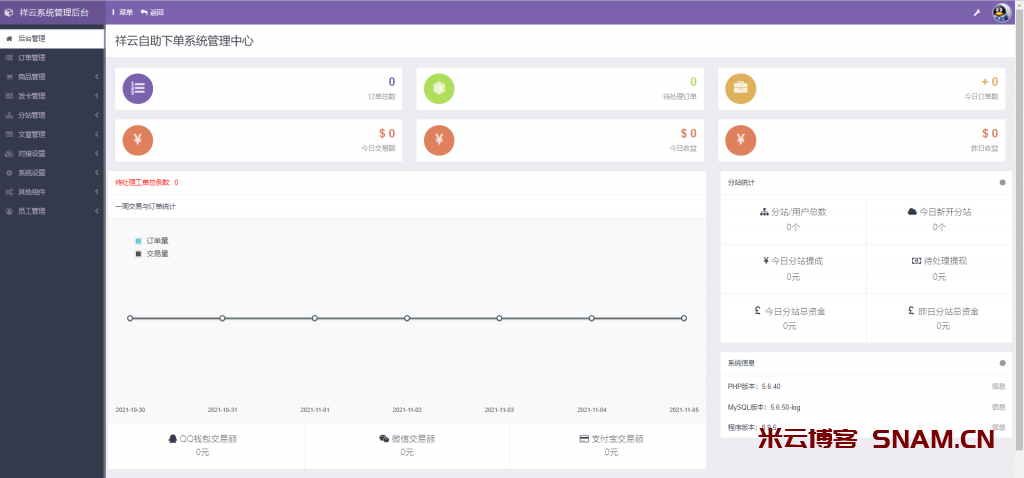The image size is (1024, 478).
Task: Select 后台管理 in the sidebar
Action: [x=32, y=38]
